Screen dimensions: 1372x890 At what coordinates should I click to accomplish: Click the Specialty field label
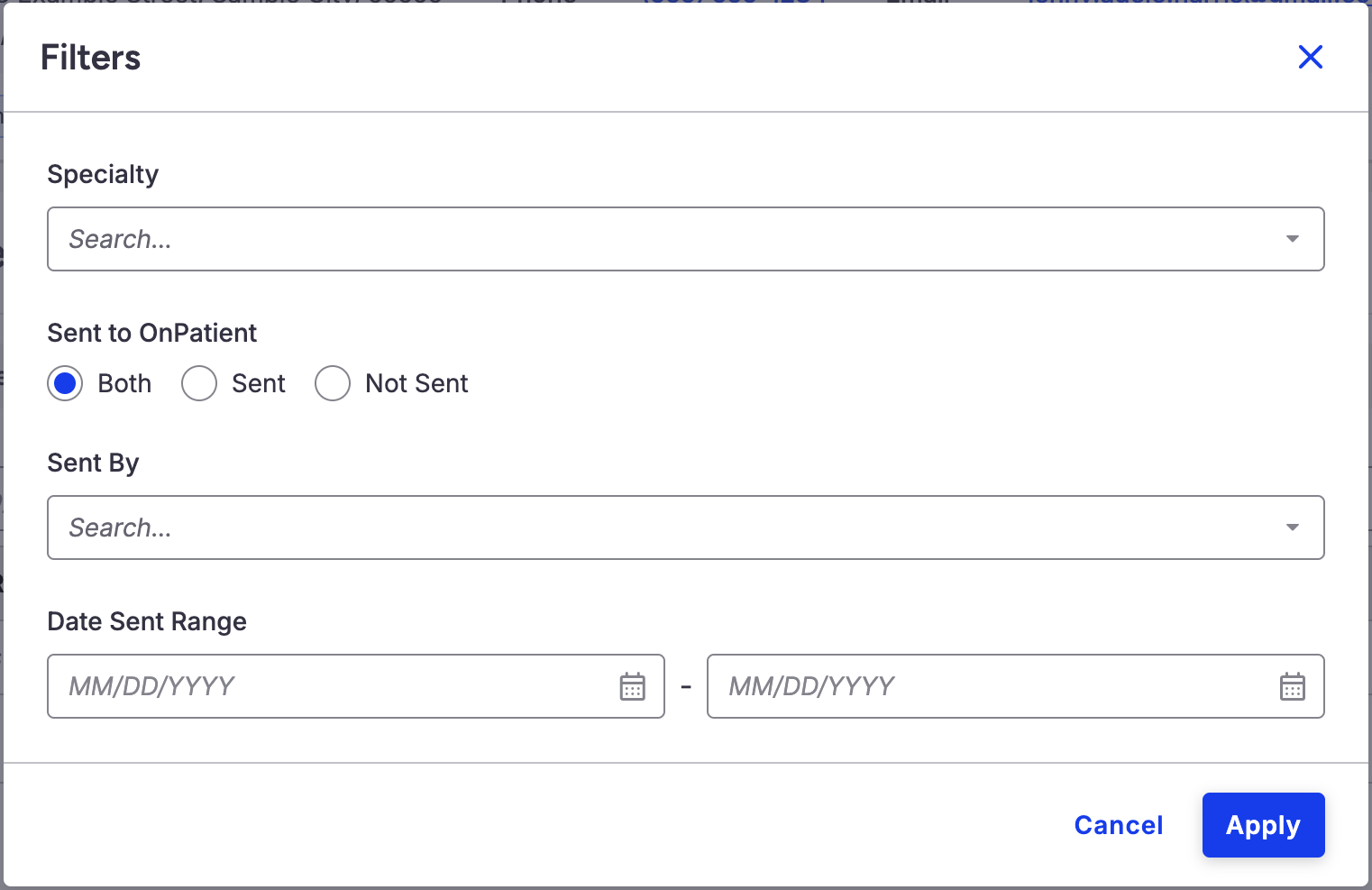103,174
